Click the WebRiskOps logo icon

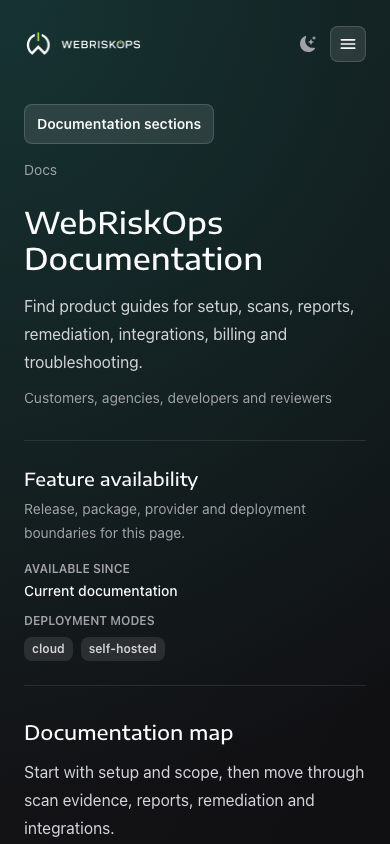[x=38, y=44]
